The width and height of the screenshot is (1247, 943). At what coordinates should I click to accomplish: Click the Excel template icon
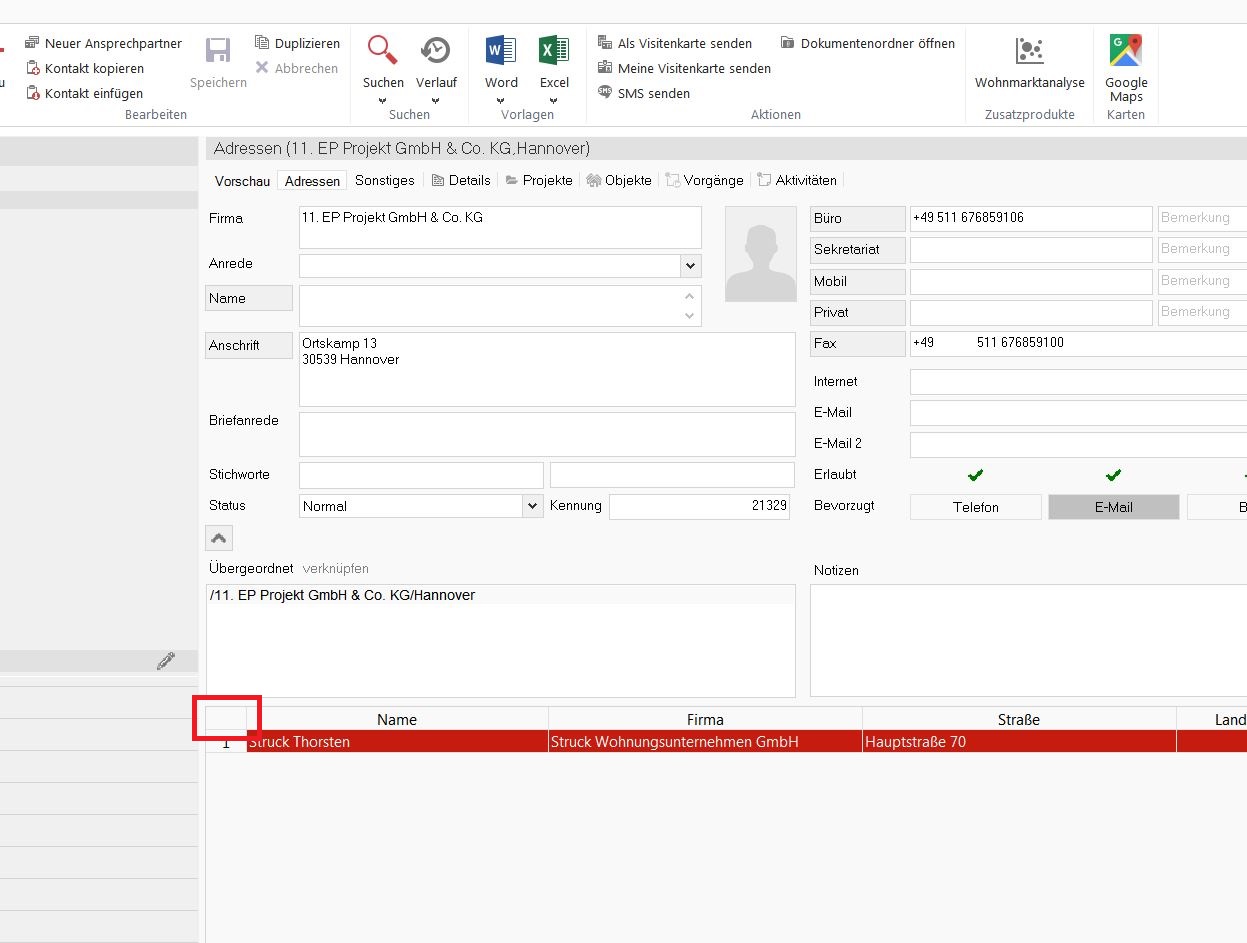[554, 50]
